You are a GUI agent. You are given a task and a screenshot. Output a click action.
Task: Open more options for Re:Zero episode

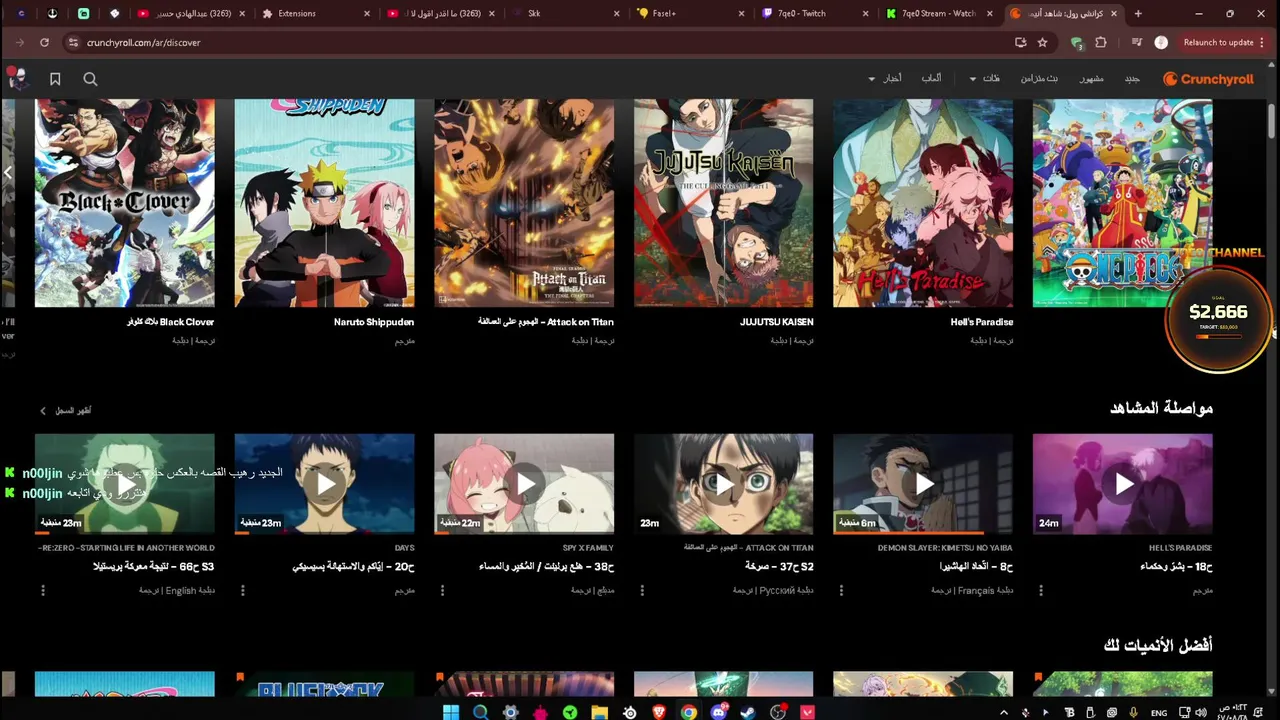[43, 591]
